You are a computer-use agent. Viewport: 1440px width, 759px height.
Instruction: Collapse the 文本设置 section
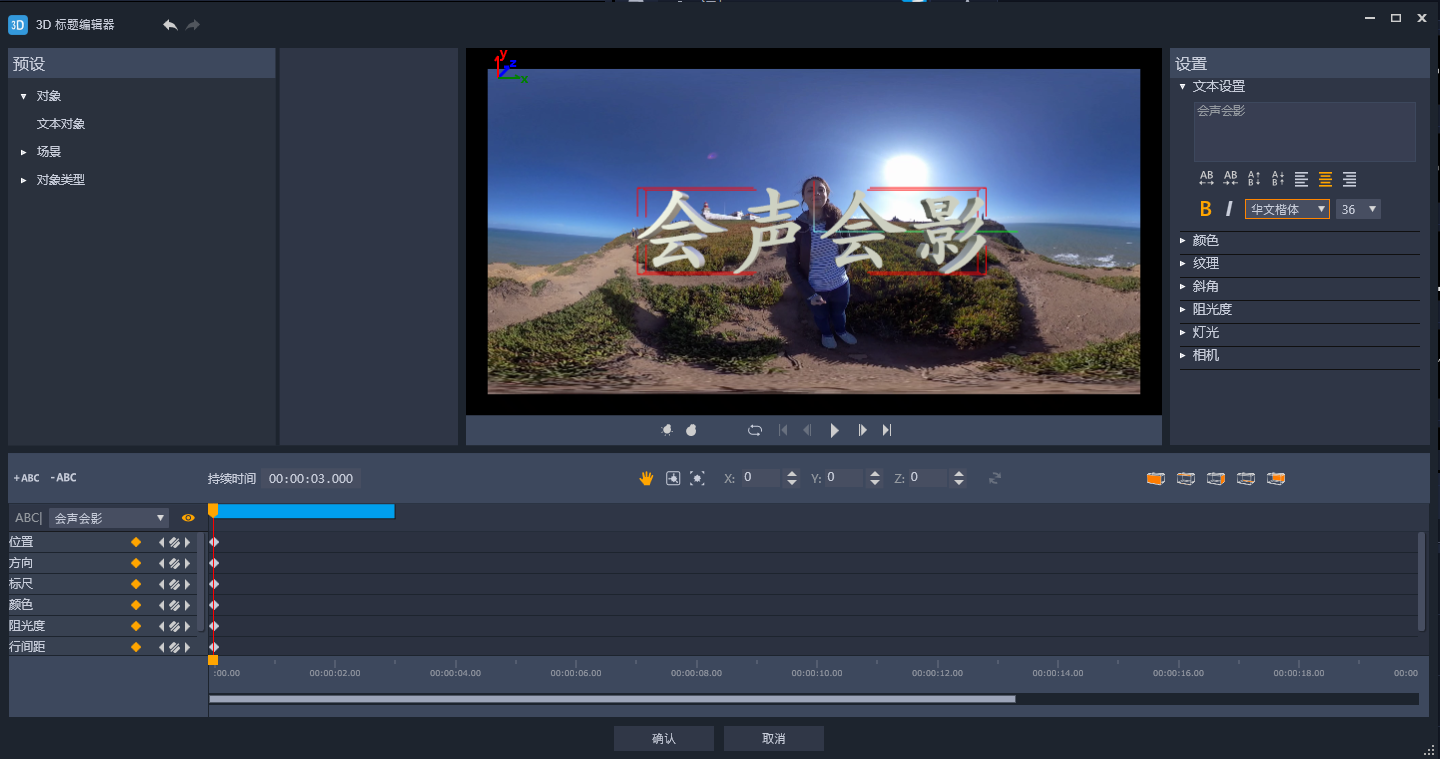coord(1182,87)
